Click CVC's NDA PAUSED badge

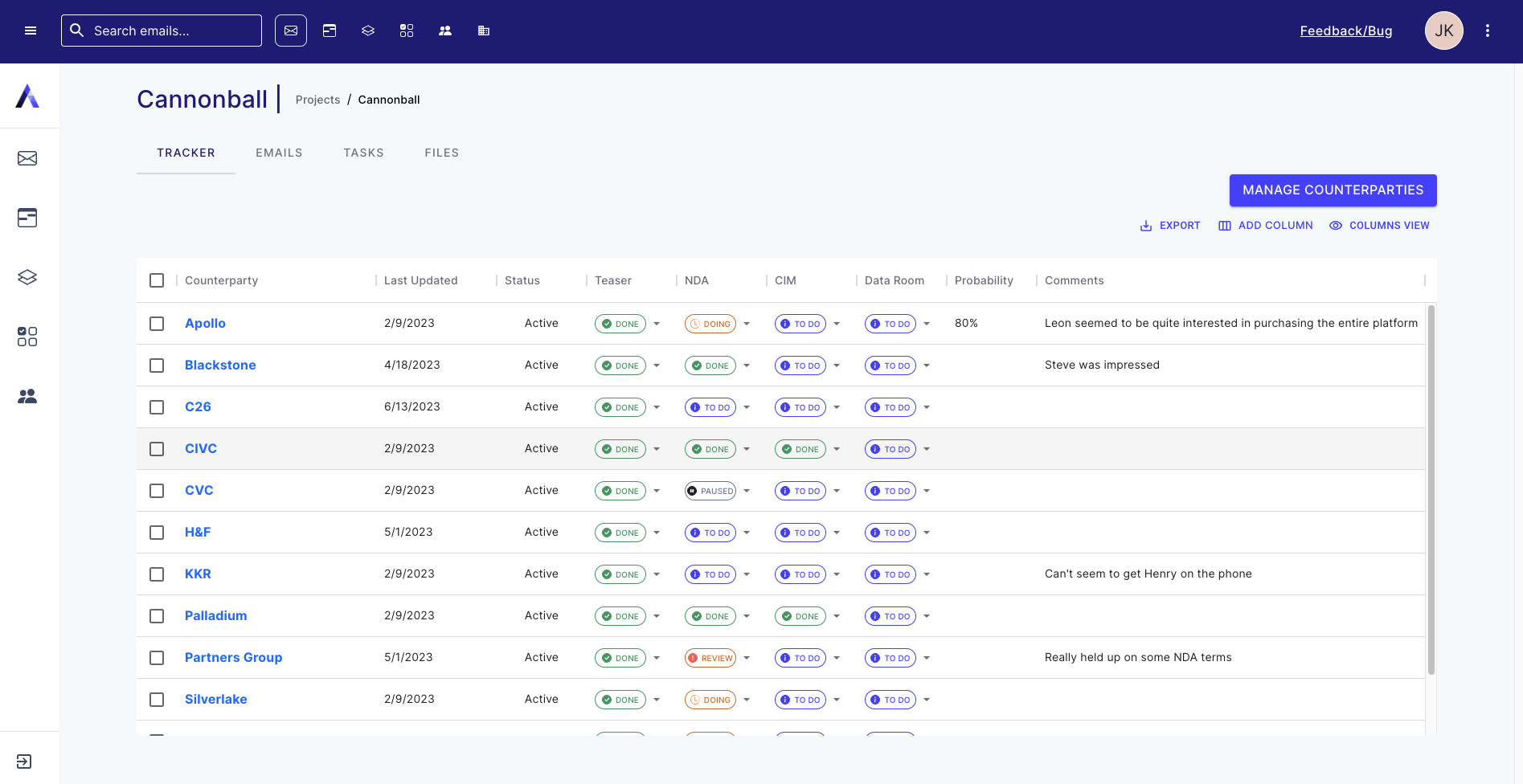pos(710,491)
